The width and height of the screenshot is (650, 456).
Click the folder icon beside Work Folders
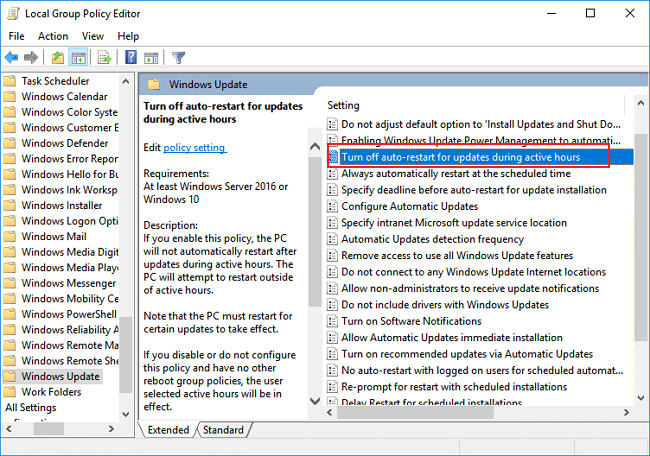click(10, 392)
